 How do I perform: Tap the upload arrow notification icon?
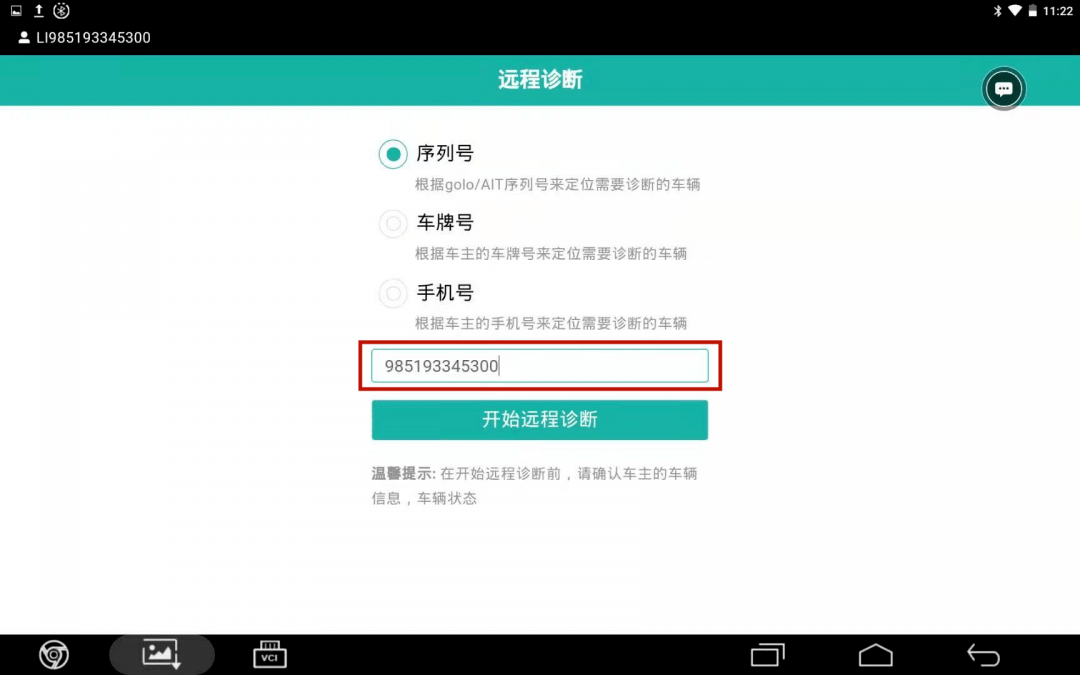39,10
